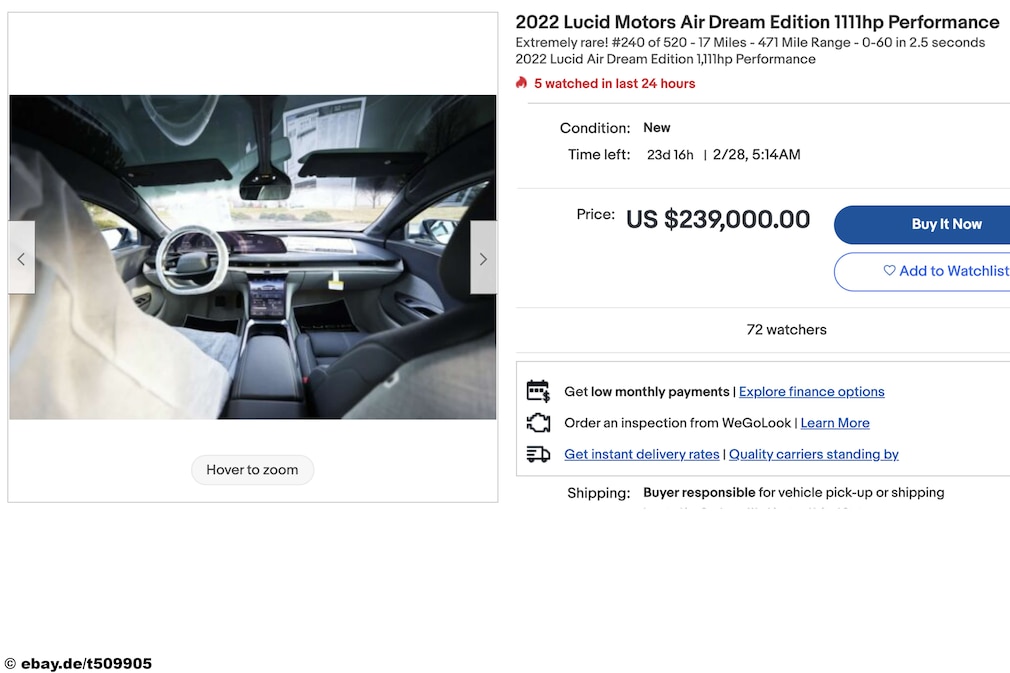Toggle Add to Watchlist for this listing

click(950, 271)
